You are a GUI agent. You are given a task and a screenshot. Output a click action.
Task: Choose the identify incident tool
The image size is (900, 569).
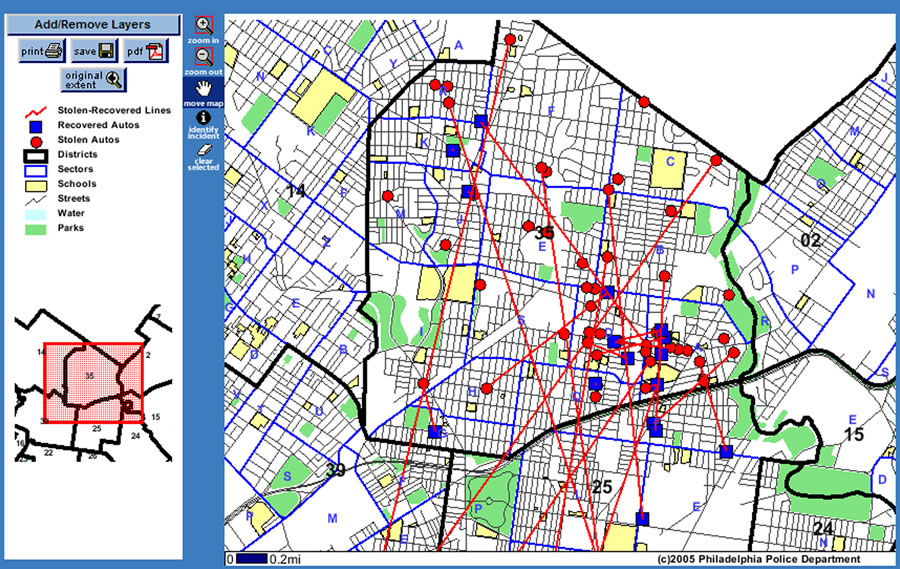click(x=203, y=125)
